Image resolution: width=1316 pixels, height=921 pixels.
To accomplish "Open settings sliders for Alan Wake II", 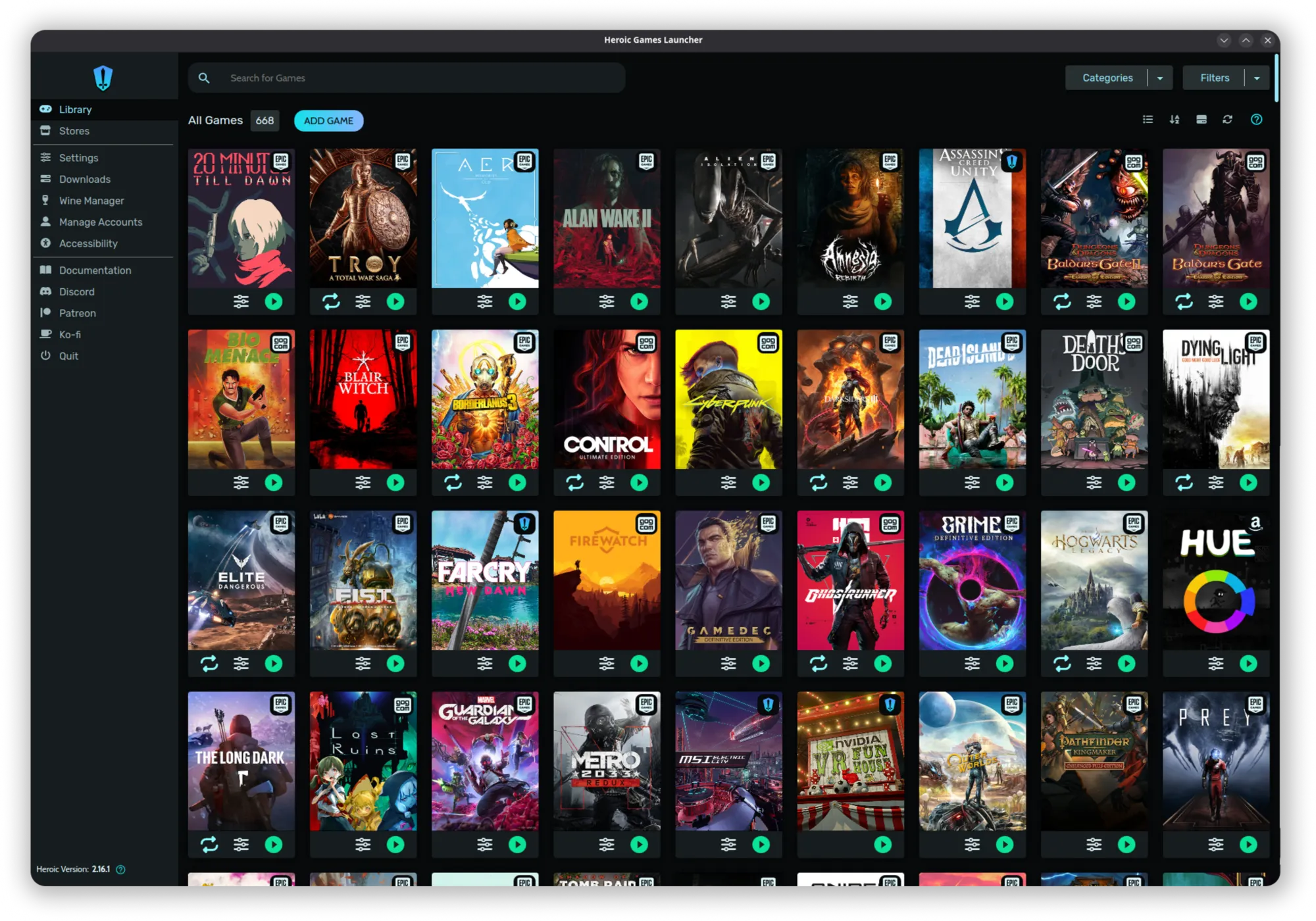I will coord(607,301).
